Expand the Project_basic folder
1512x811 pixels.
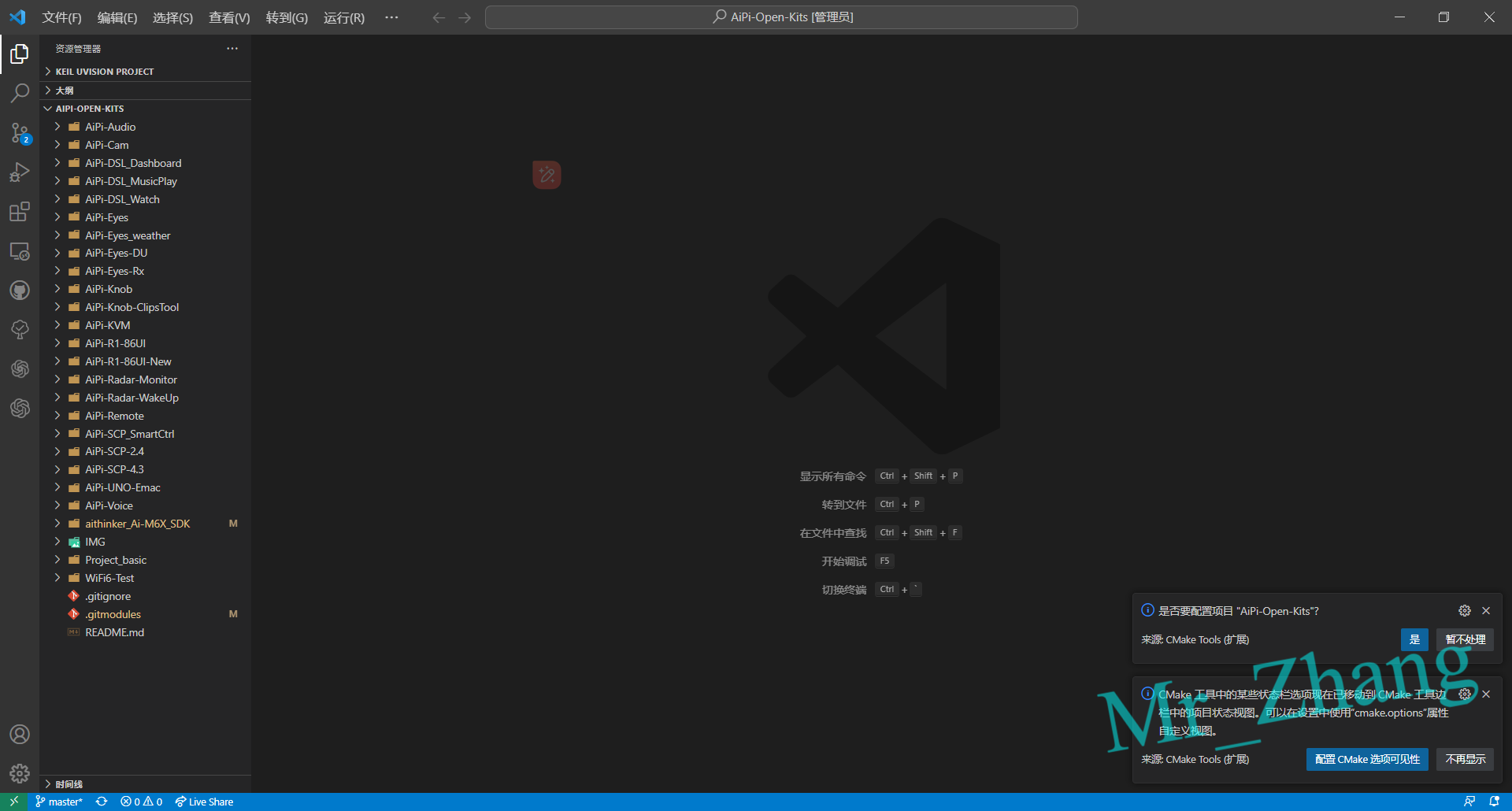coord(146,560)
